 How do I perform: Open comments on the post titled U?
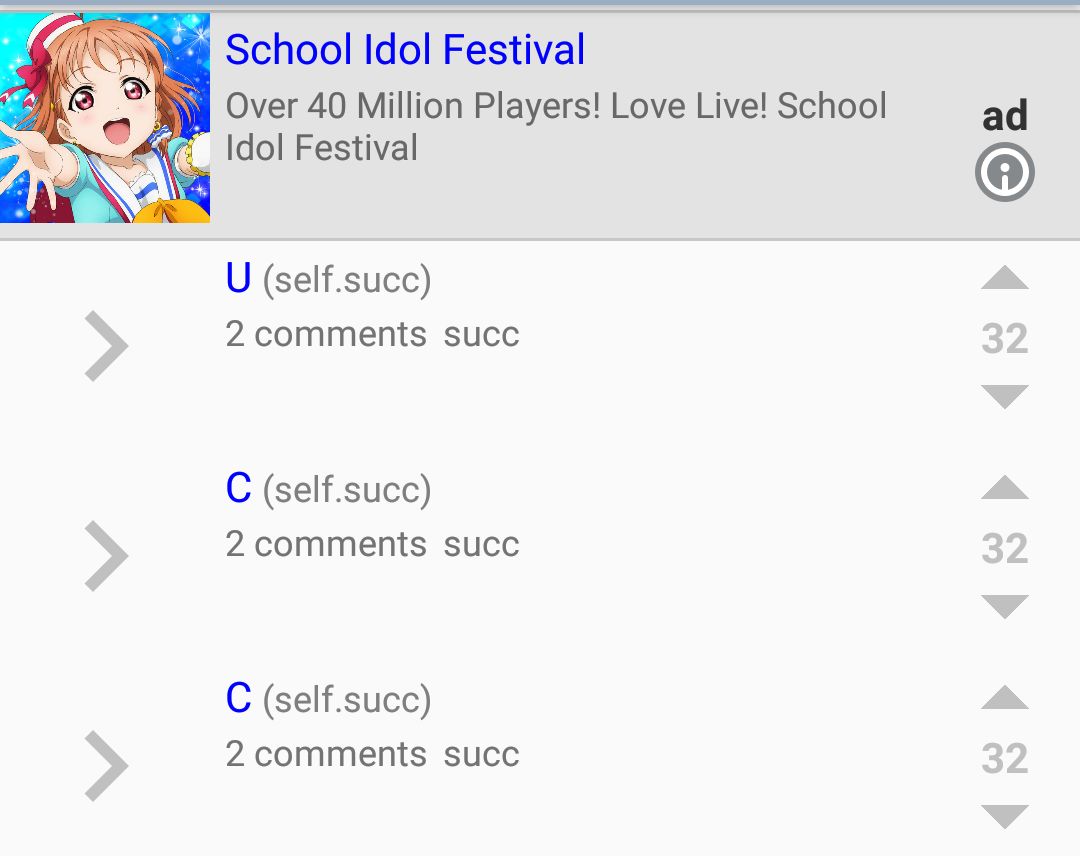click(326, 334)
